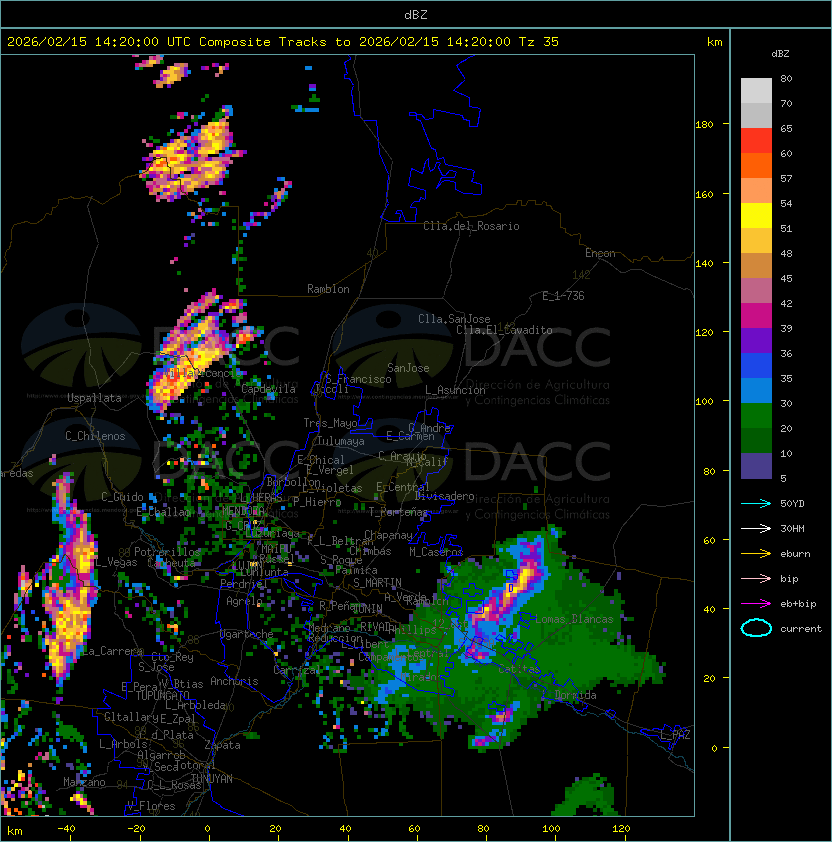Select the light gray swatch between 70 and 80
This screenshot has height=842, width=832.
(x=756, y=91)
